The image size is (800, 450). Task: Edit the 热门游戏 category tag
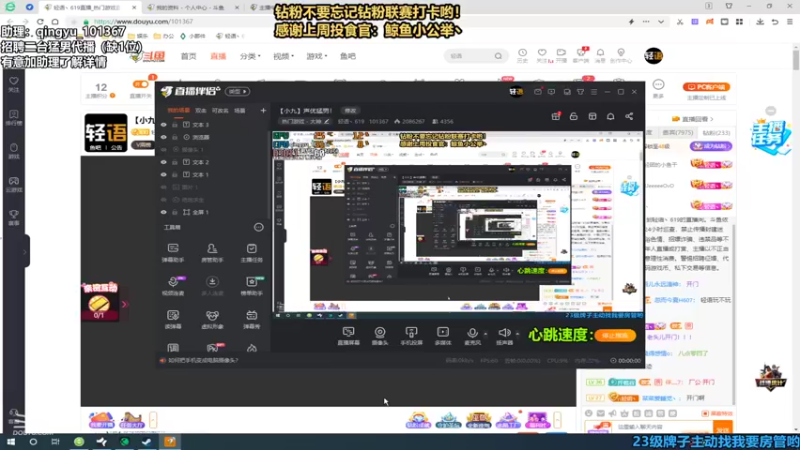(x=305, y=121)
